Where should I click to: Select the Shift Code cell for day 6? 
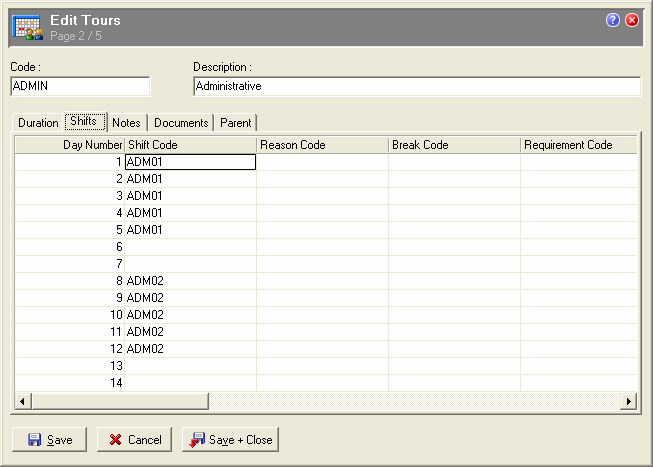coord(190,247)
